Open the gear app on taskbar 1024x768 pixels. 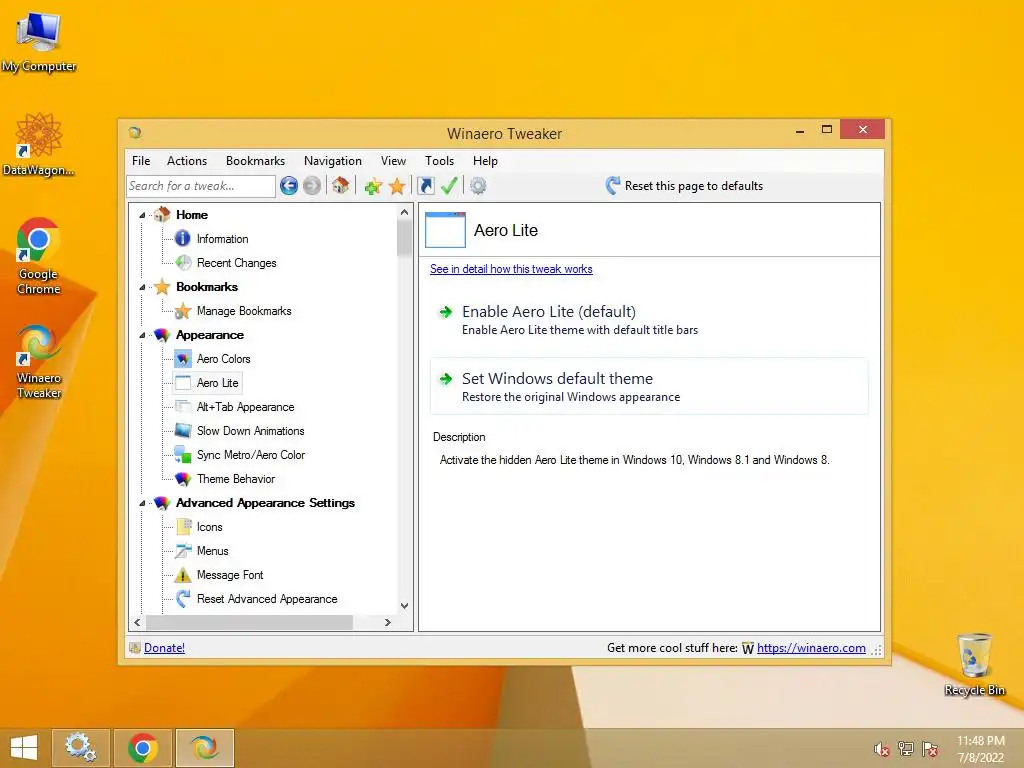tap(80, 748)
